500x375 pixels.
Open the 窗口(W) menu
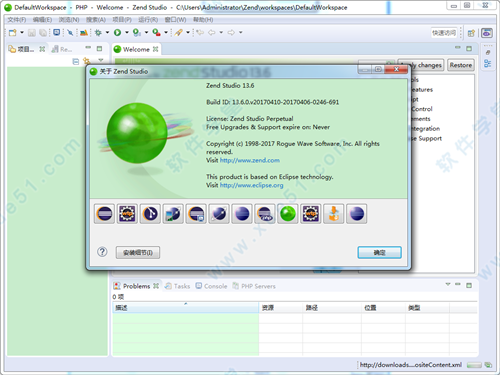(175, 20)
